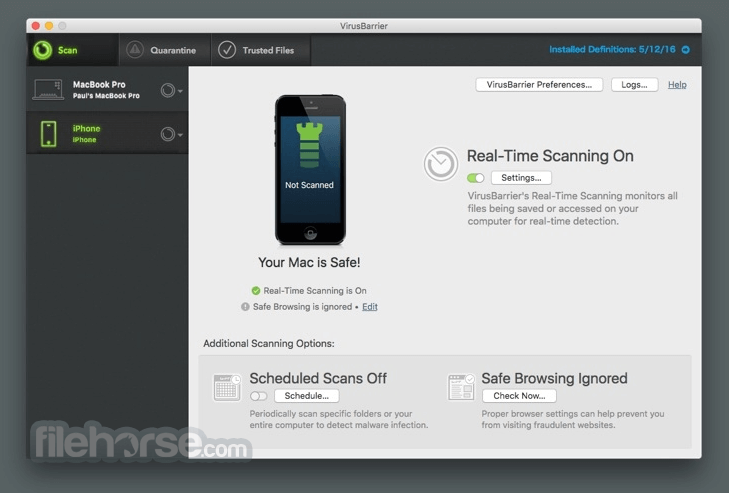Viewport: 729px width, 493px height.
Task: Click the Check Now button
Action: [x=519, y=396]
